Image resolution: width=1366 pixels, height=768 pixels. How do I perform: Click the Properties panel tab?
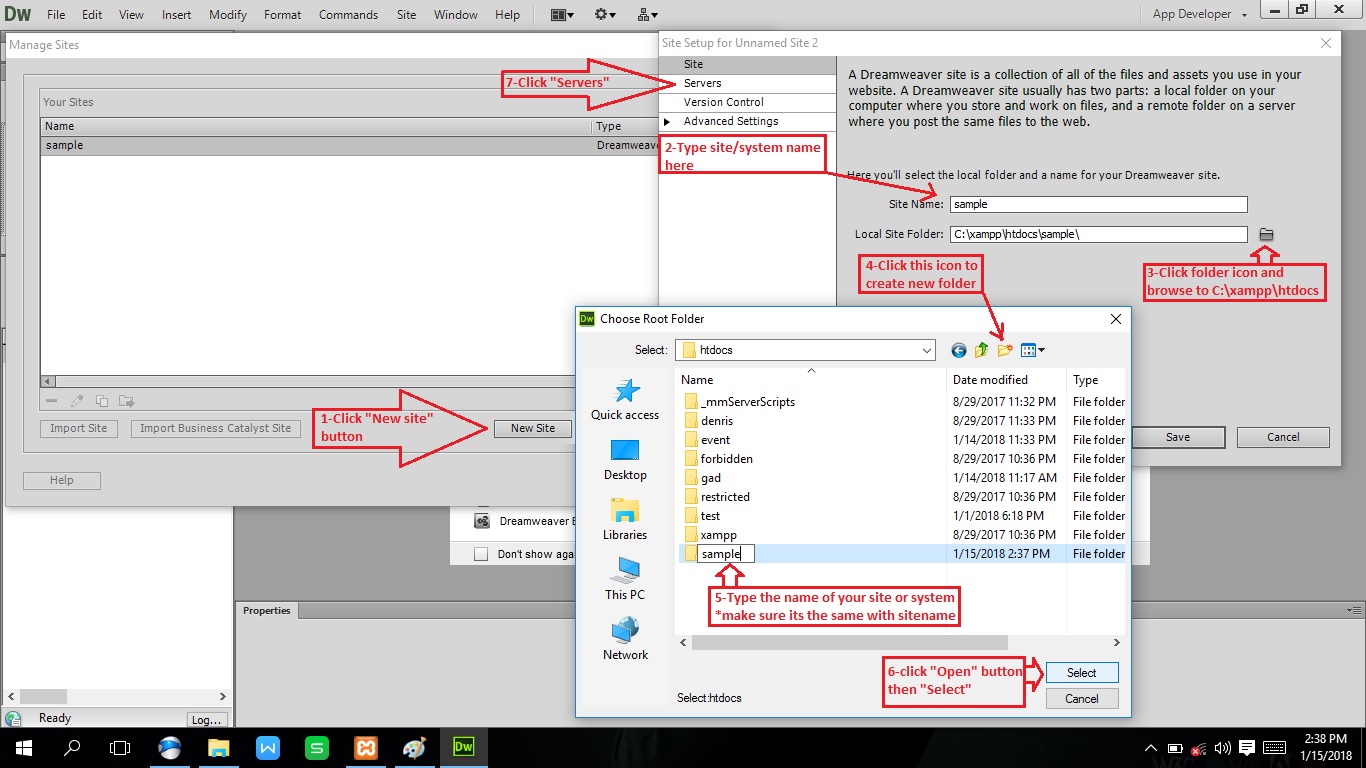267,611
